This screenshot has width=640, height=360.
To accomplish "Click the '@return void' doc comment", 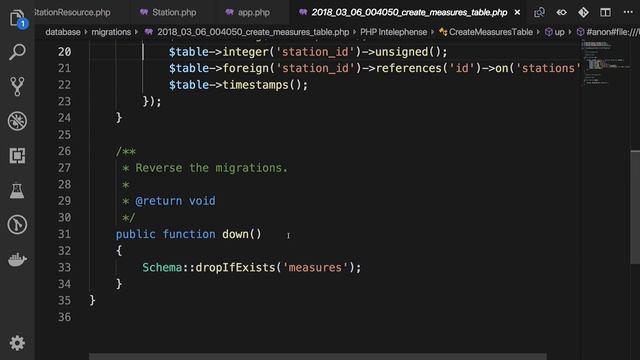I will coord(175,201).
